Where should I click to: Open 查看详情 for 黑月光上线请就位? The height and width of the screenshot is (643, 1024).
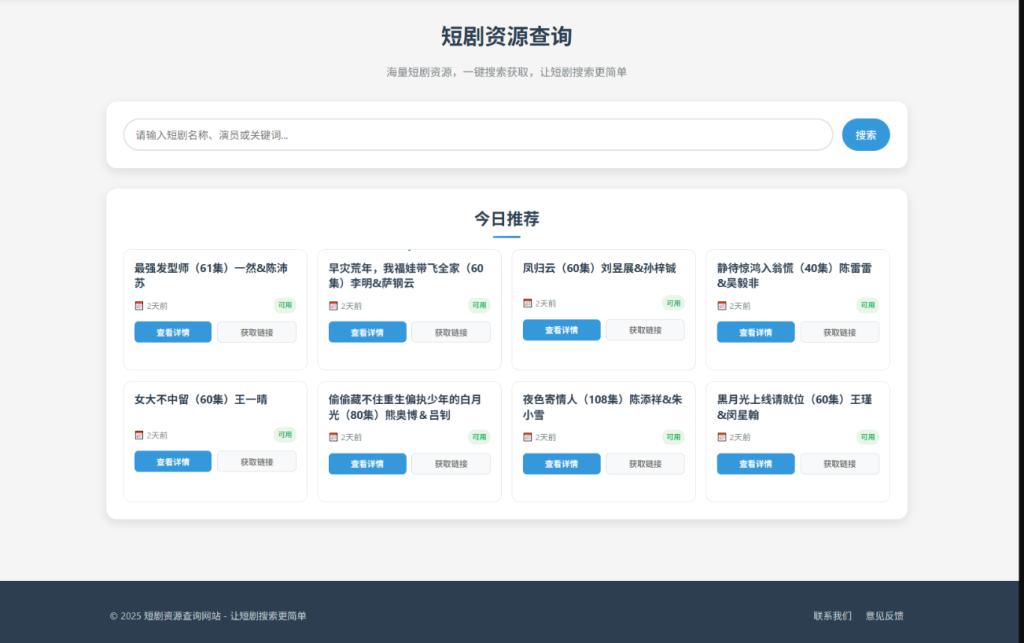coord(755,463)
